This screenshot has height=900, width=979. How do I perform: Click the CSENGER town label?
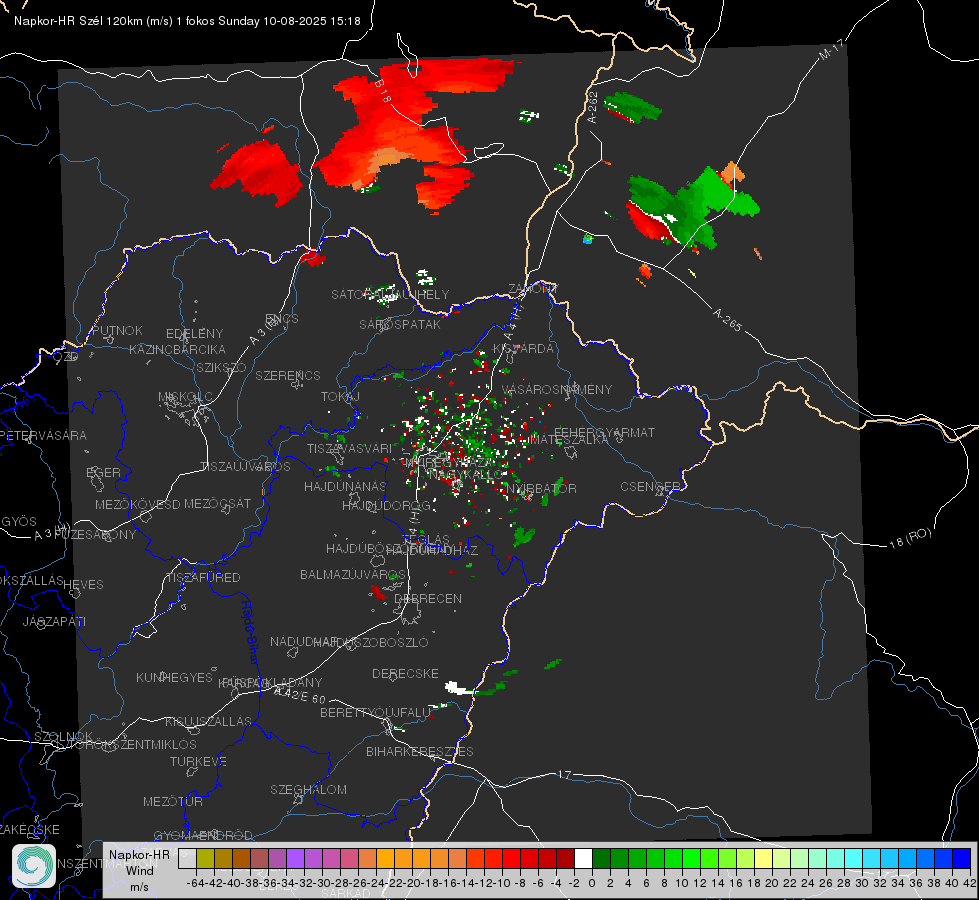(651, 487)
